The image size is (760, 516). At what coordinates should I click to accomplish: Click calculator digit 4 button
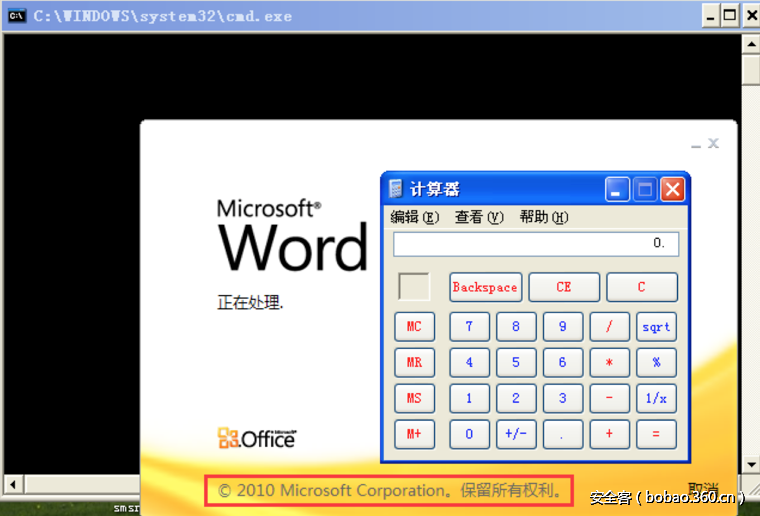pos(470,362)
